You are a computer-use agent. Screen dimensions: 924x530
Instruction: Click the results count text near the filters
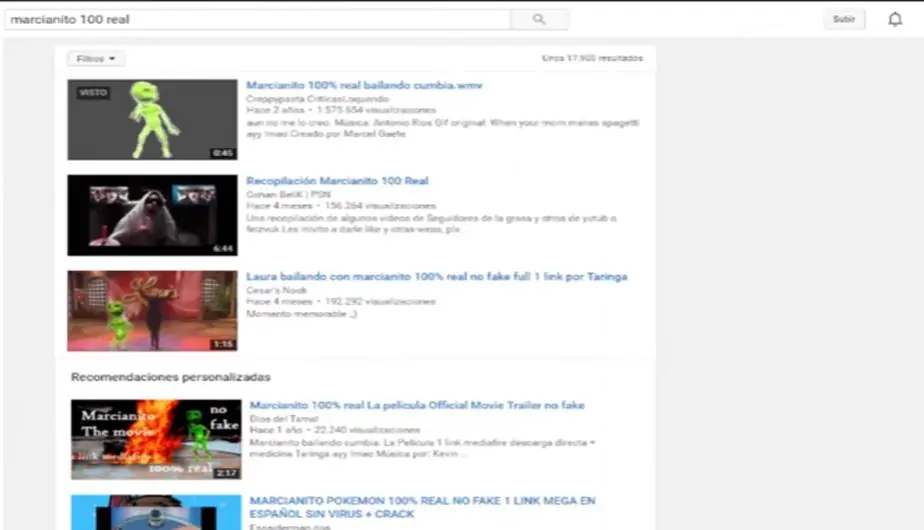coord(592,58)
